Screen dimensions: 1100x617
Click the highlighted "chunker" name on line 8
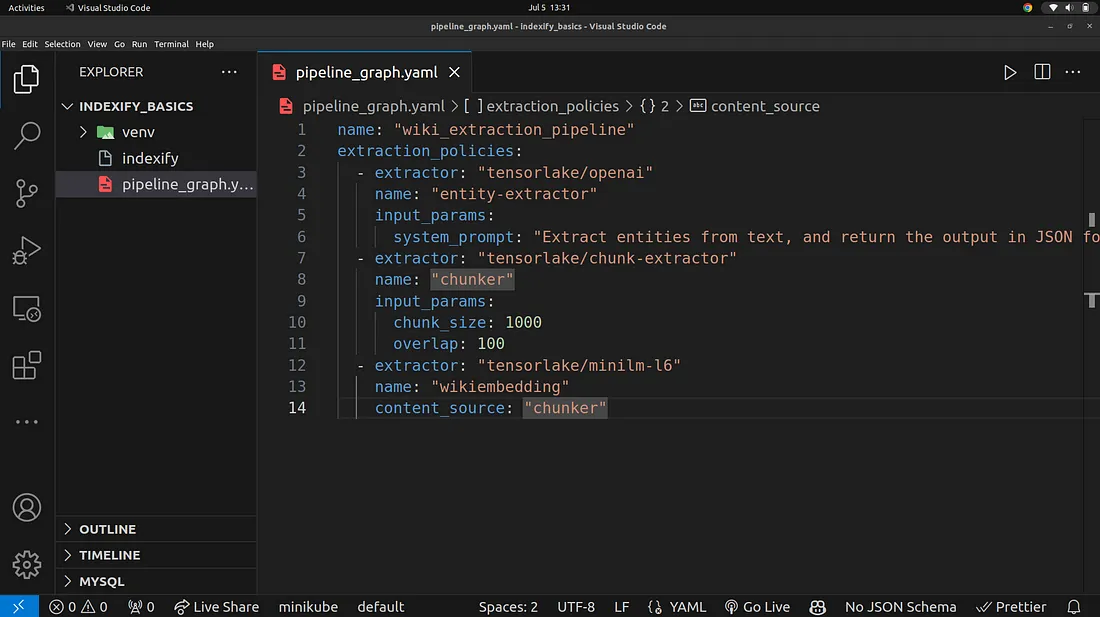[472, 280]
